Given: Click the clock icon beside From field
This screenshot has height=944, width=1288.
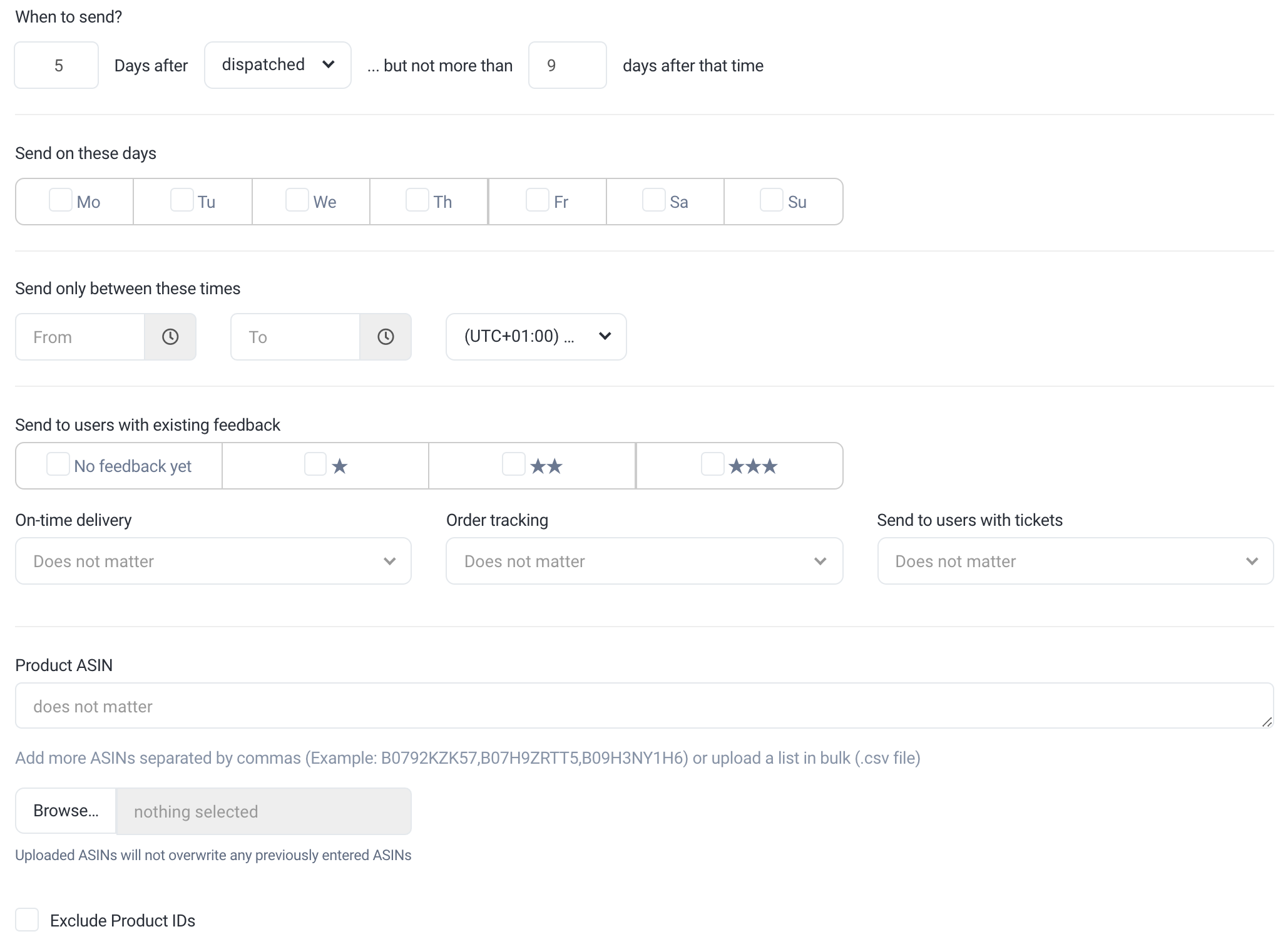Looking at the screenshot, I should point(170,337).
